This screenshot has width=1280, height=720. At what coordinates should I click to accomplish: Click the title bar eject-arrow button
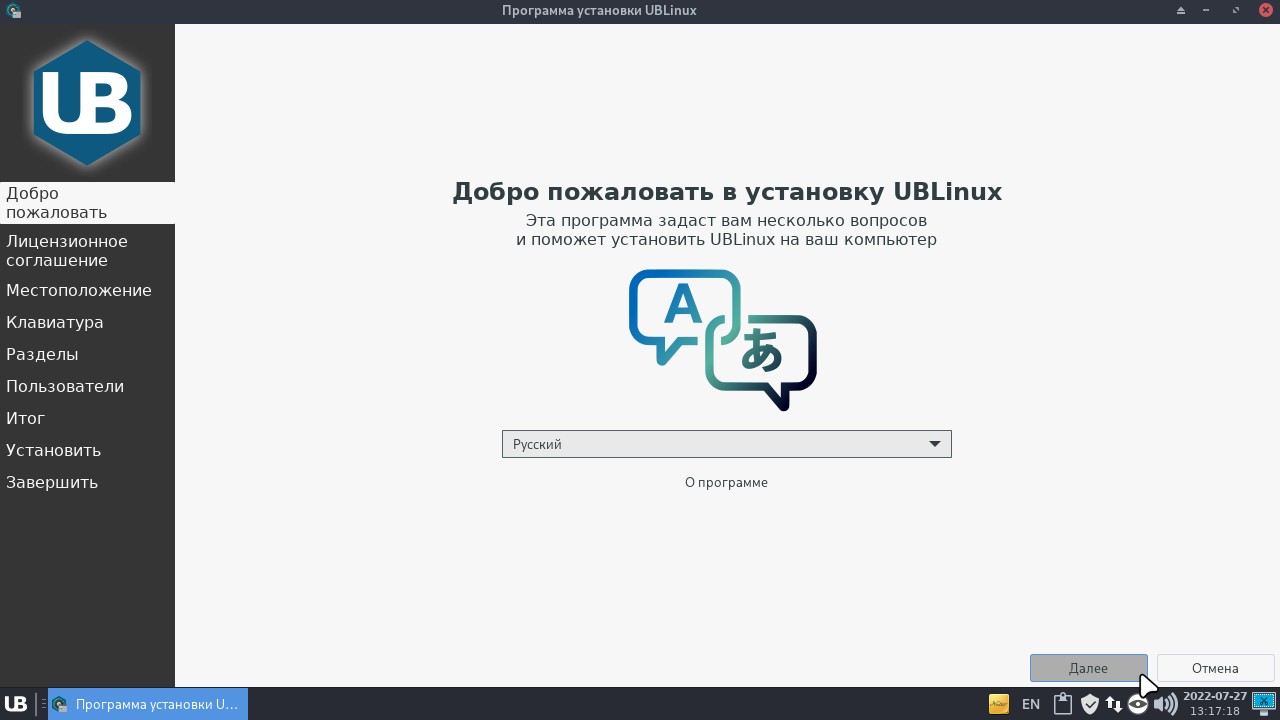point(1181,10)
